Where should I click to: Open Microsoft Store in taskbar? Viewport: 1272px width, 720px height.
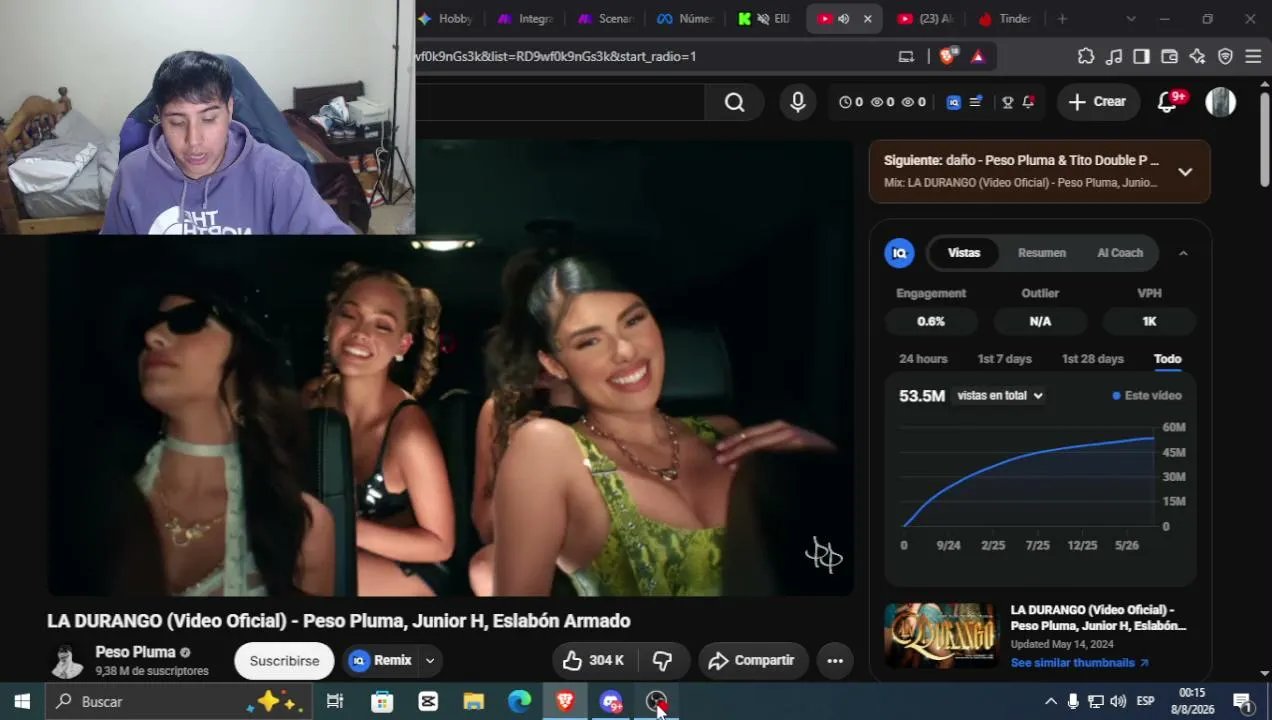(x=382, y=701)
